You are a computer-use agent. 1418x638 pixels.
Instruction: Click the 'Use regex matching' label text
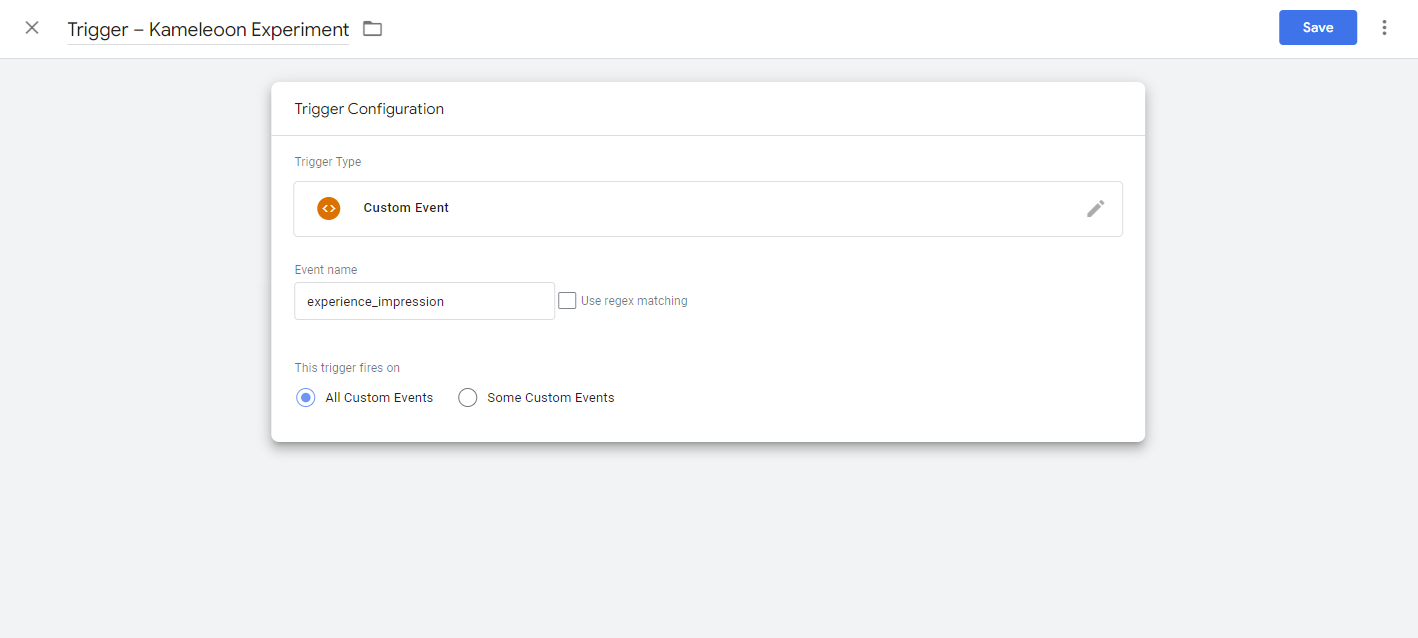click(634, 301)
